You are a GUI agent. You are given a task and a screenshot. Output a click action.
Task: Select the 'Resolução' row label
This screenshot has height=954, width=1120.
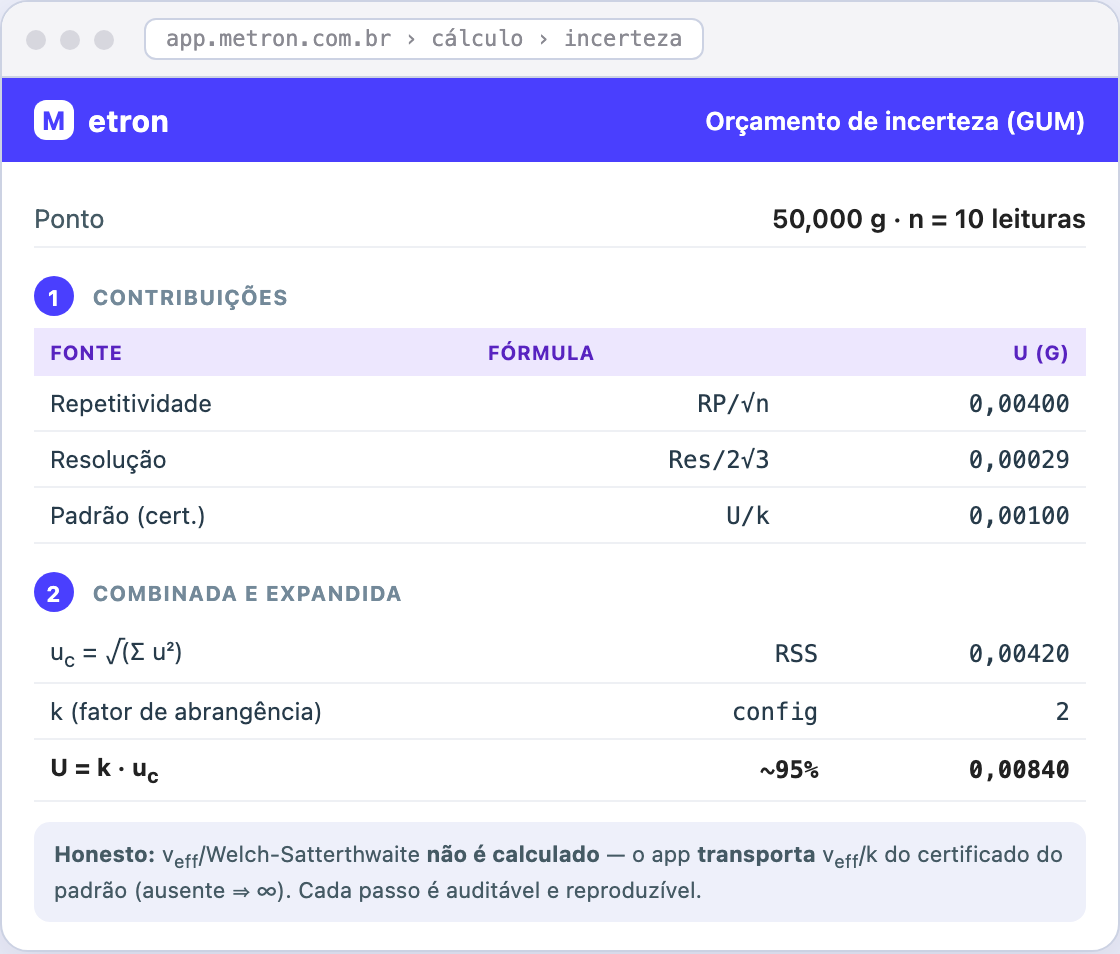(x=108, y=460)
